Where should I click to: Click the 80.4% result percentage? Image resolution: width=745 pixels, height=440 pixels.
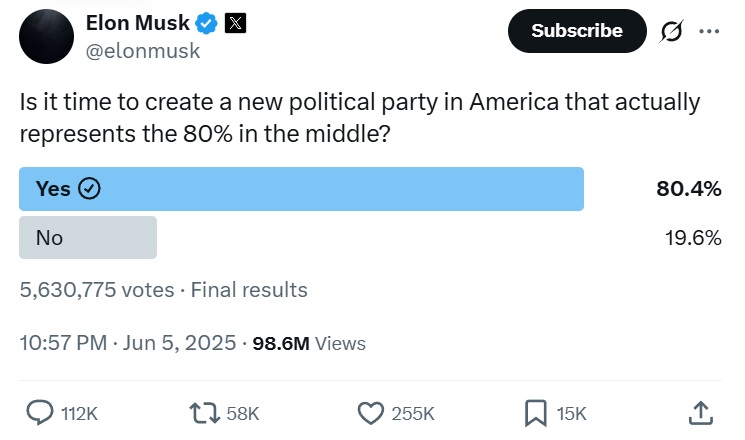[x=689, y=189]
